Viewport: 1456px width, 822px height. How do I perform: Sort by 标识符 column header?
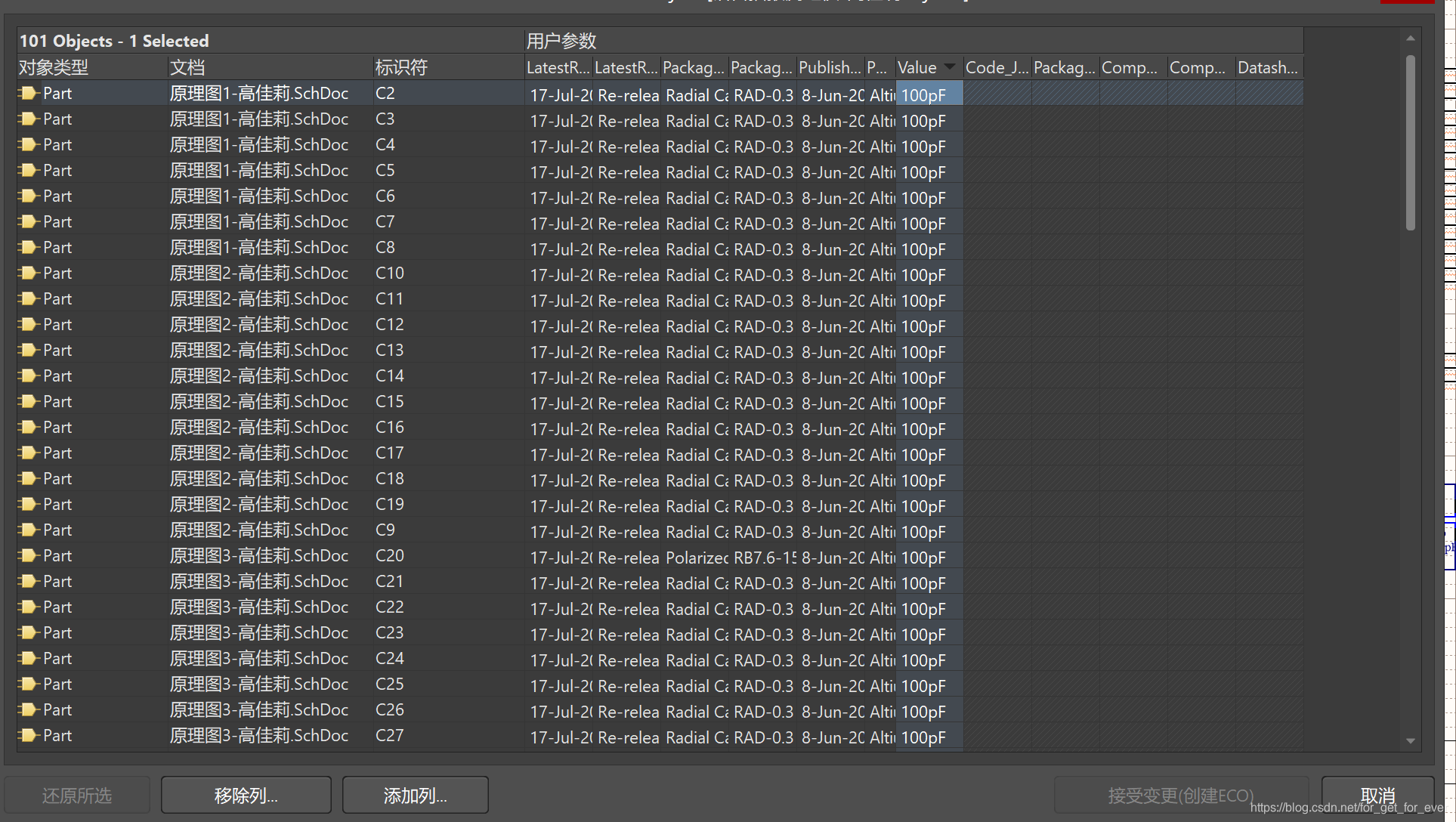coord(449,67)
